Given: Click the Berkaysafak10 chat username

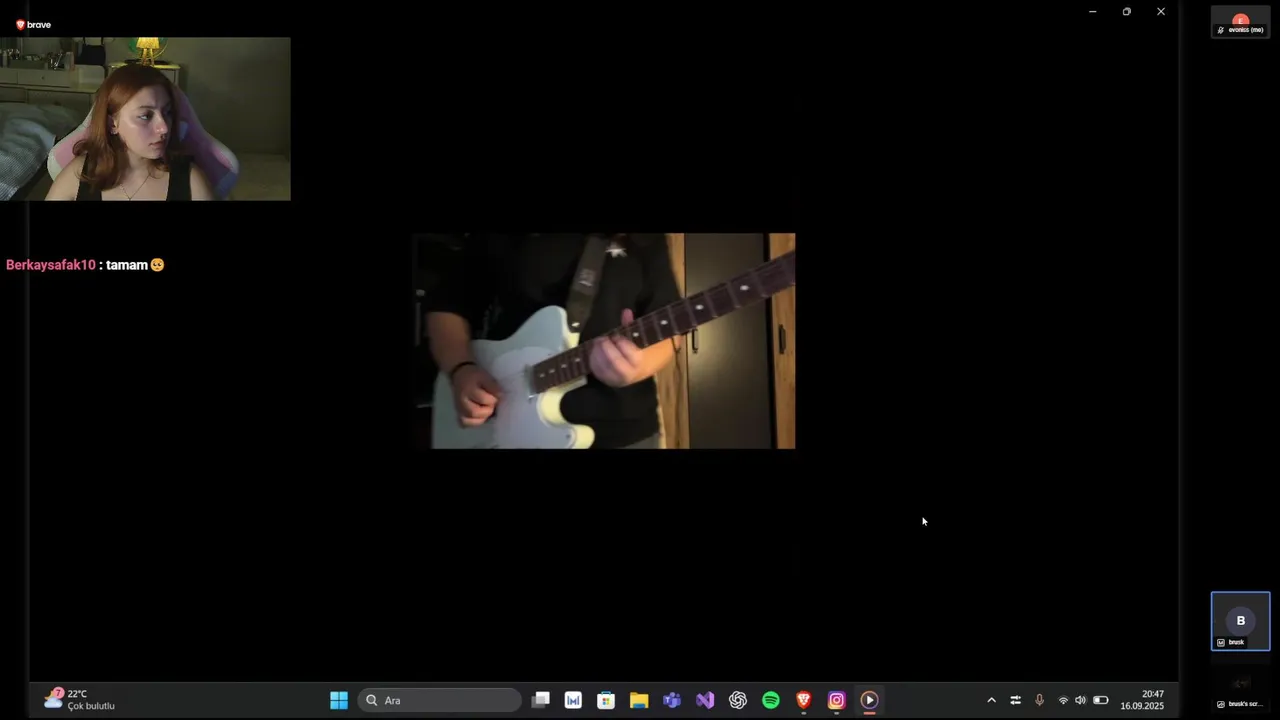Looking at the screenshot, I should (51, 265).
